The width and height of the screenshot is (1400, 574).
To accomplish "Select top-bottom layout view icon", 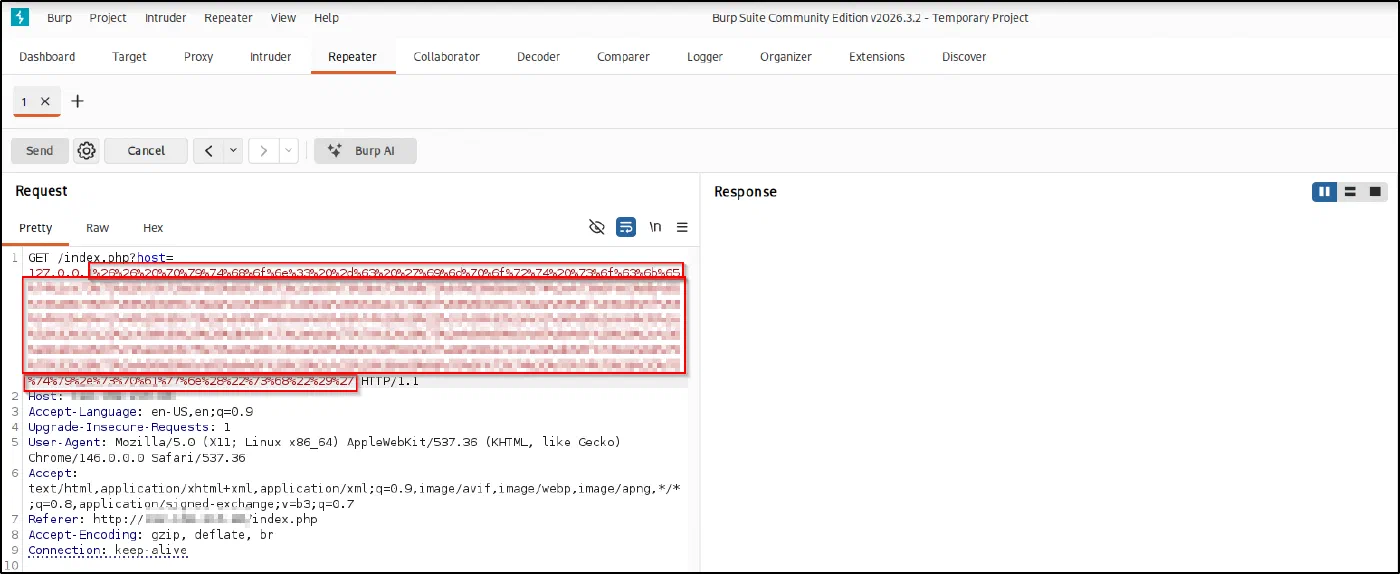I will [x=1350, y=191].
